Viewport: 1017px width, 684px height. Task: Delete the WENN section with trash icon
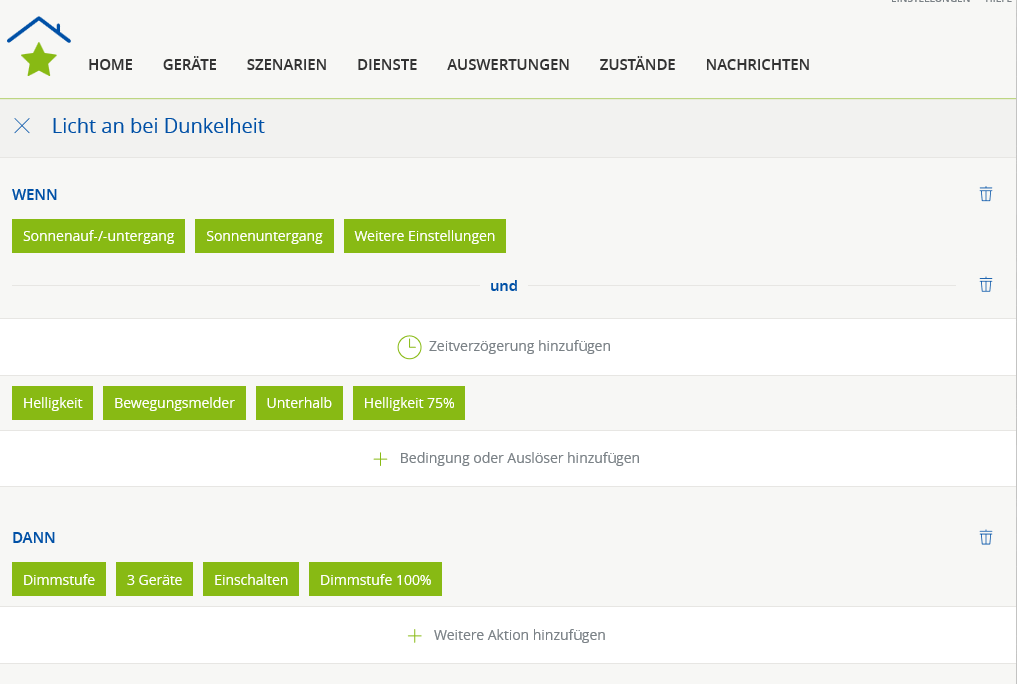tap(985, 194)
